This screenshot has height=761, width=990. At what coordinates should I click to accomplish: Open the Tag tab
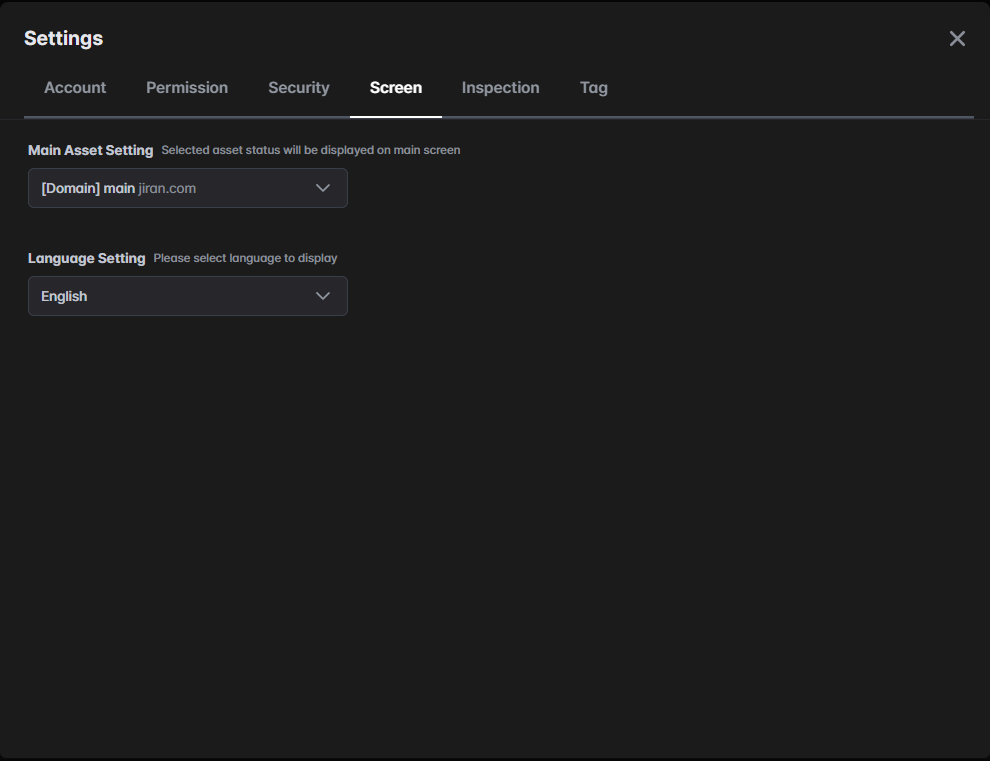(x=593, y=88)
